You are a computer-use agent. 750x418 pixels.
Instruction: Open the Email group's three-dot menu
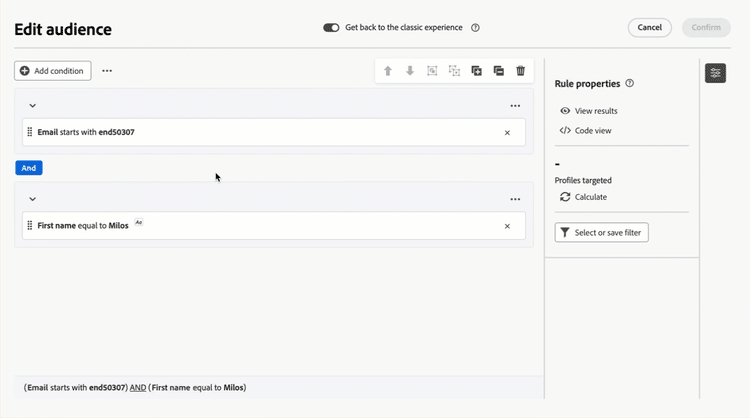pos(515,106)
